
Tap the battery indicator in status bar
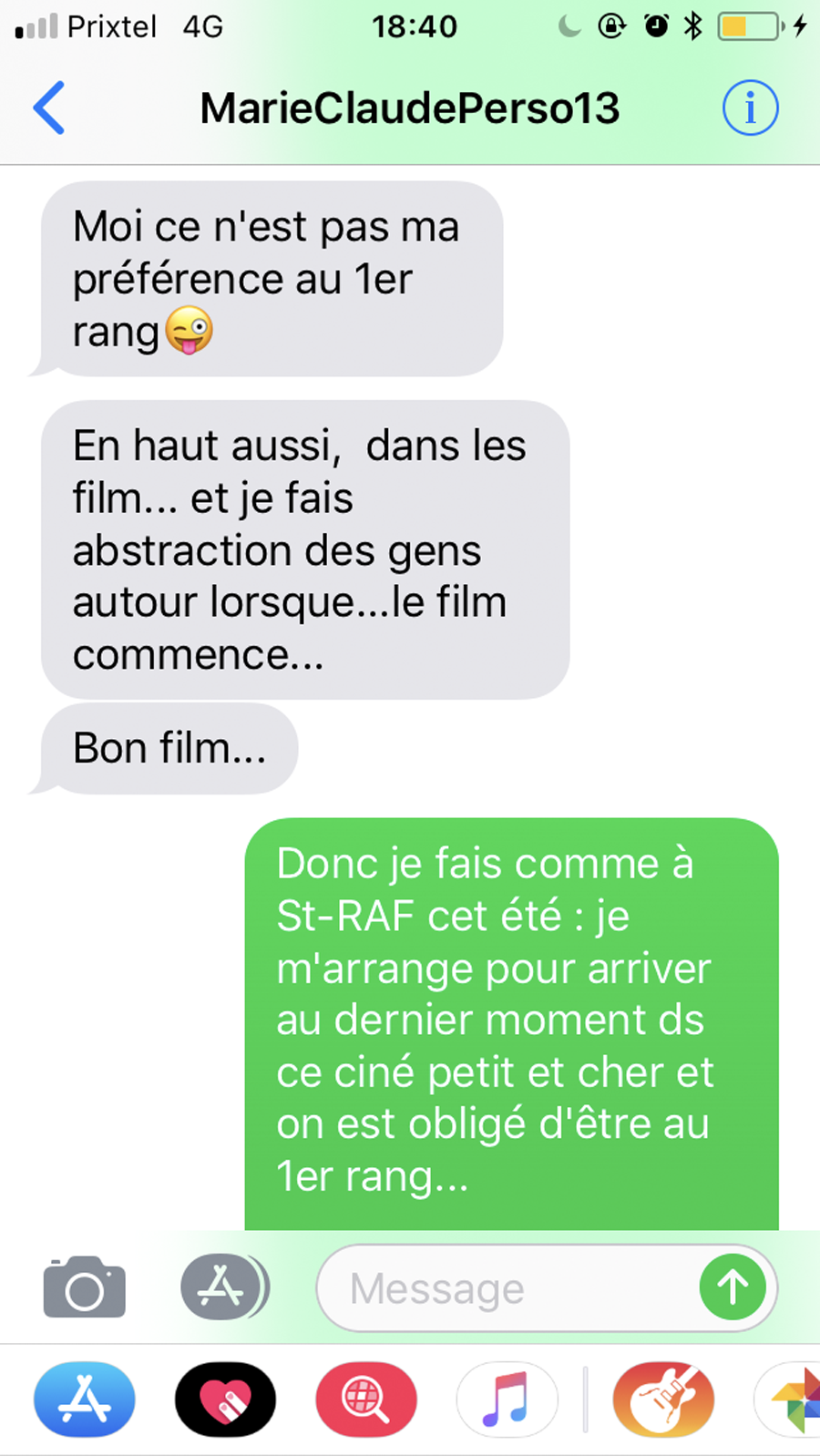(751, 26)
